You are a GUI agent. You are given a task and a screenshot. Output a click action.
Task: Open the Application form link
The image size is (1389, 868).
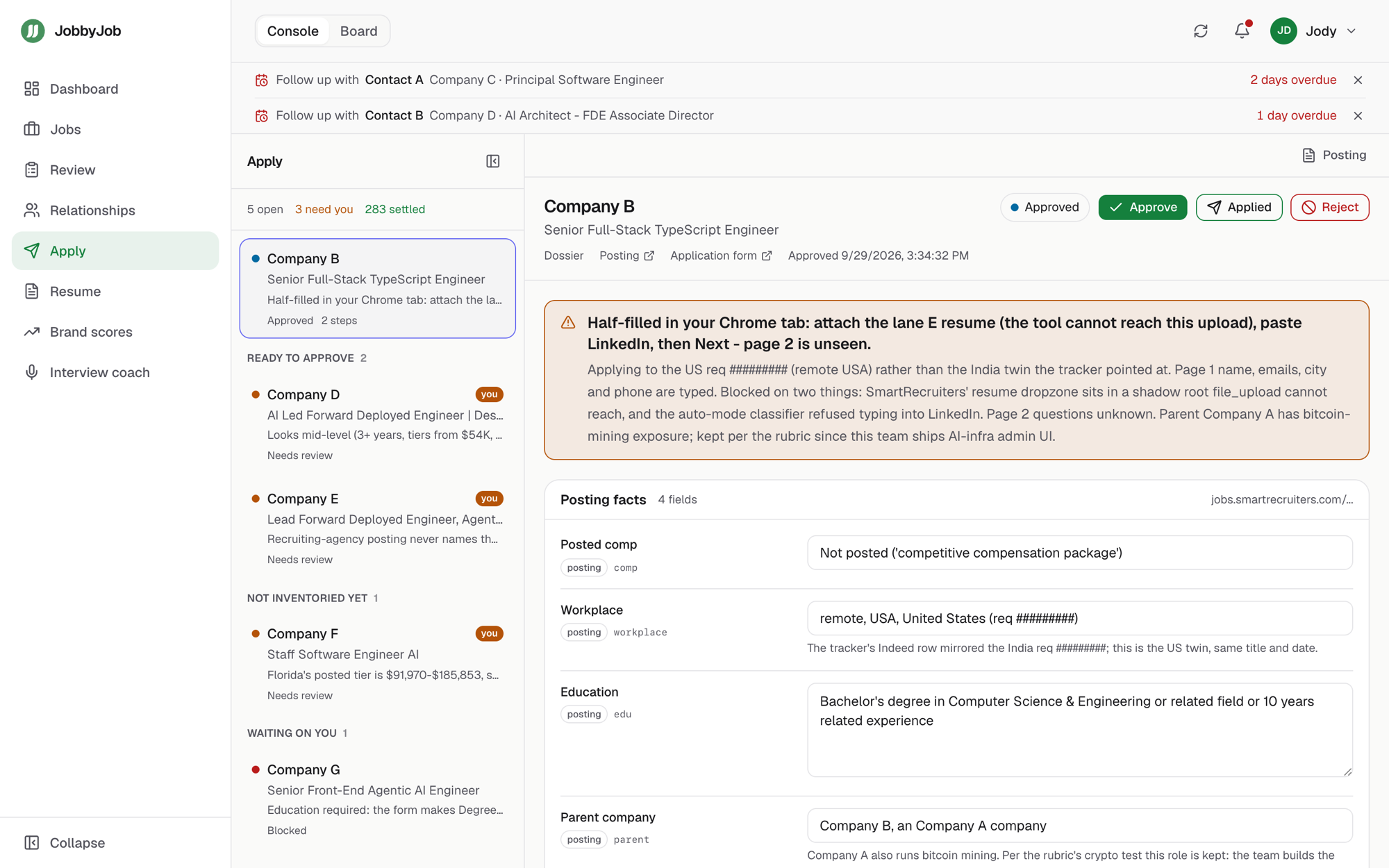tap(721, 256)
